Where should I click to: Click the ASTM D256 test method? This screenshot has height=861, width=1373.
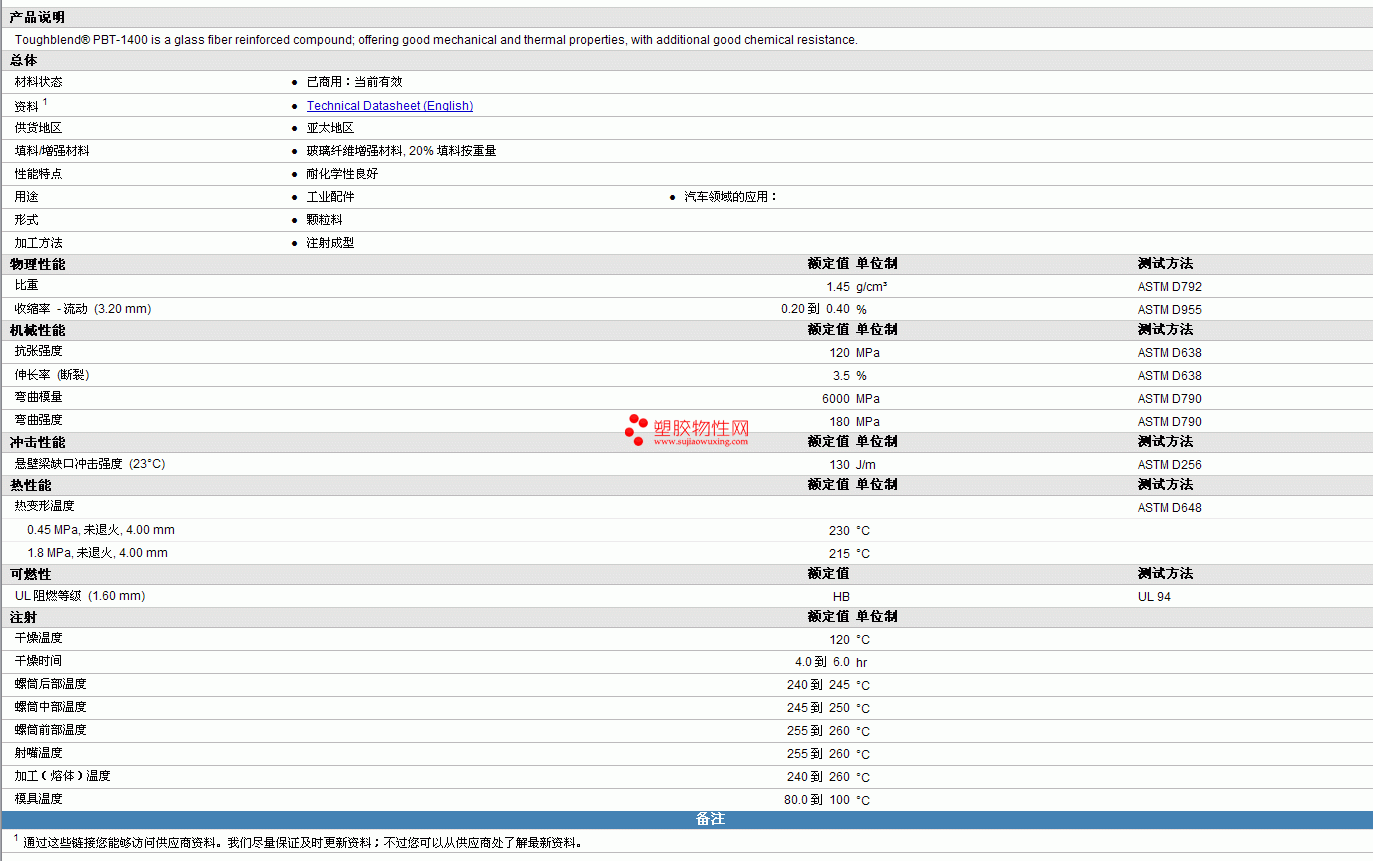1170,465
